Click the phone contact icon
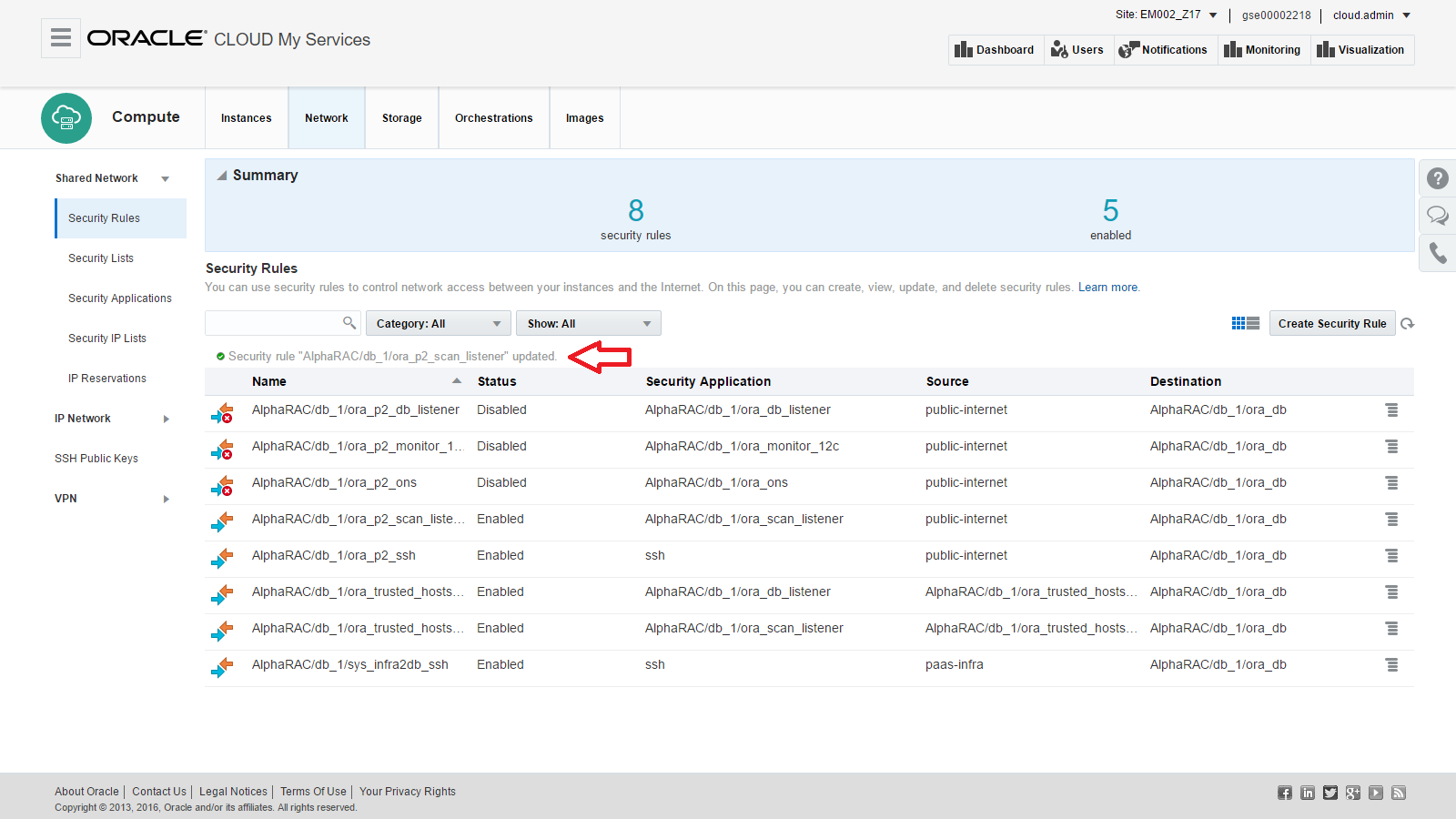The height and width of the screenshot is (819, 1456). coord(1438,252)
